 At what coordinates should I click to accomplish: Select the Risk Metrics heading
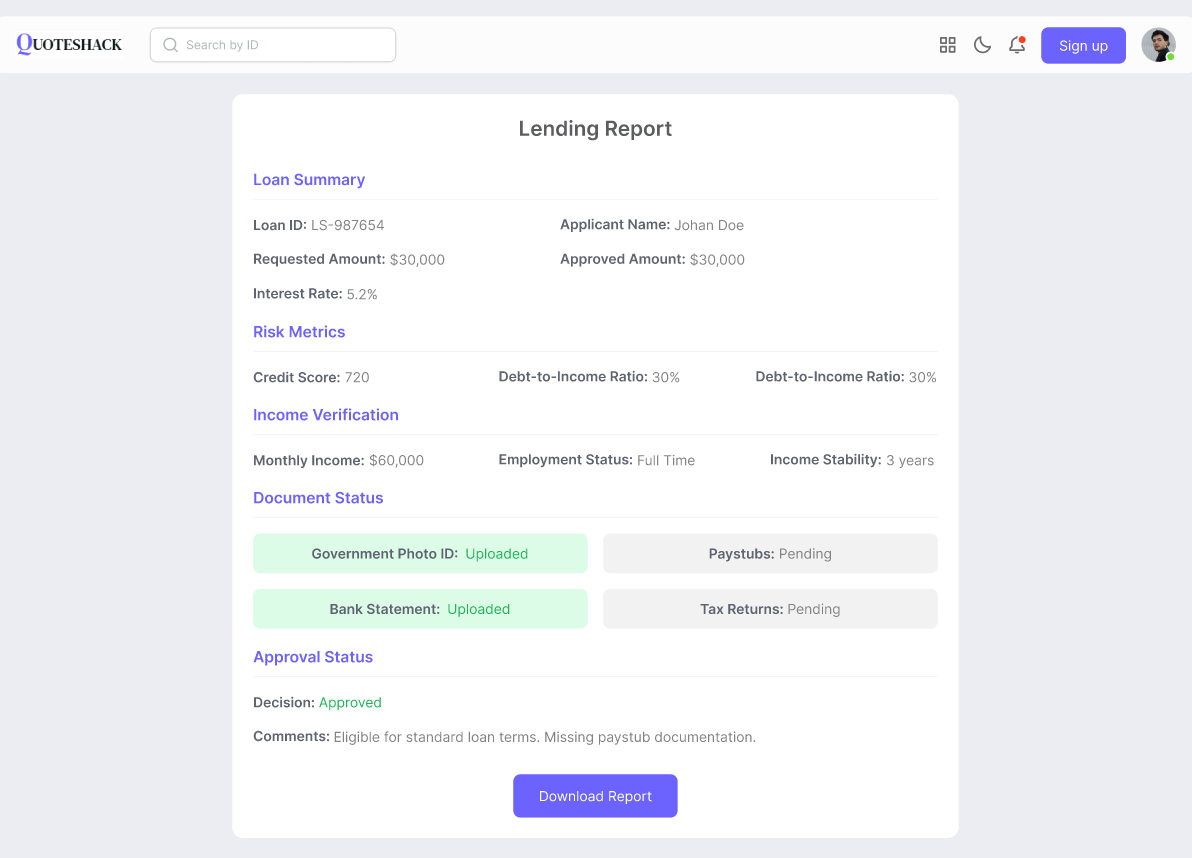[299, 331]
